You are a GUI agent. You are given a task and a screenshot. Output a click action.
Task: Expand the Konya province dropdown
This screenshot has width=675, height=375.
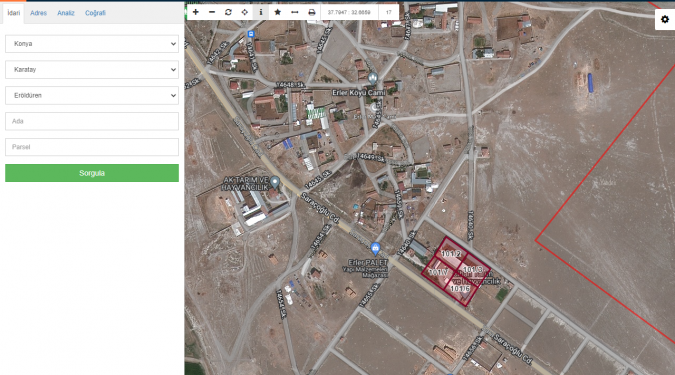pyautogui.click(x=92, y=44)
